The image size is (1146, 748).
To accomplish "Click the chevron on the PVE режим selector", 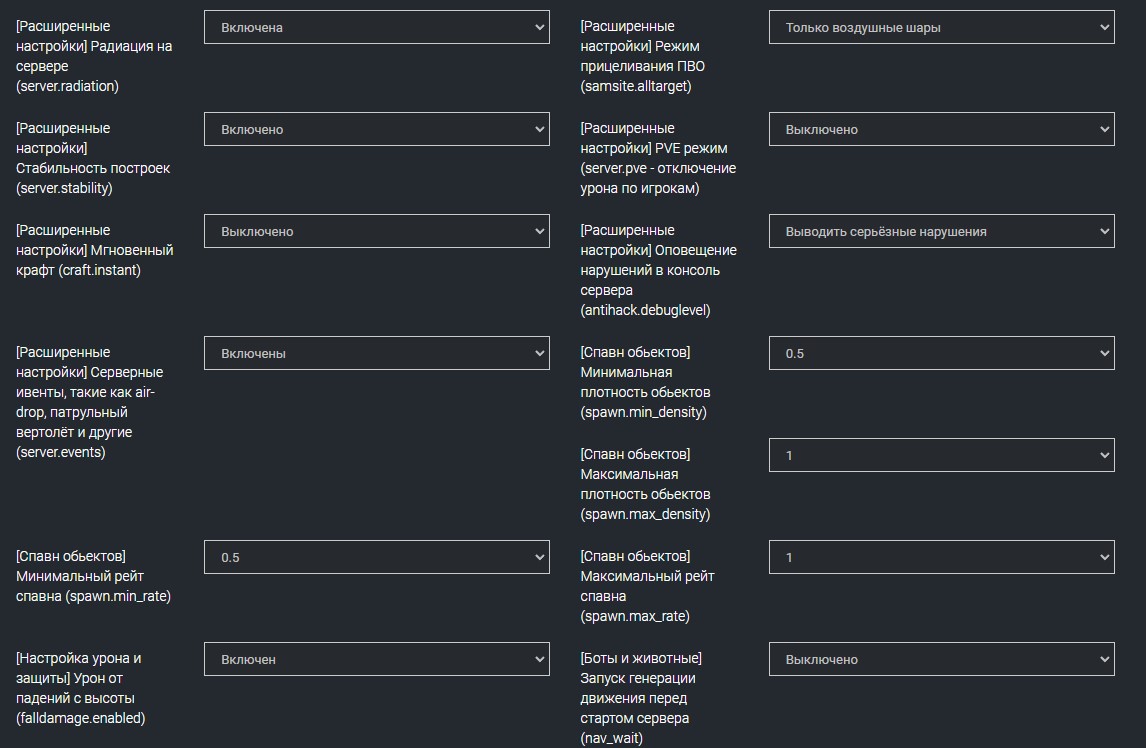I will tap(1102, 128).
